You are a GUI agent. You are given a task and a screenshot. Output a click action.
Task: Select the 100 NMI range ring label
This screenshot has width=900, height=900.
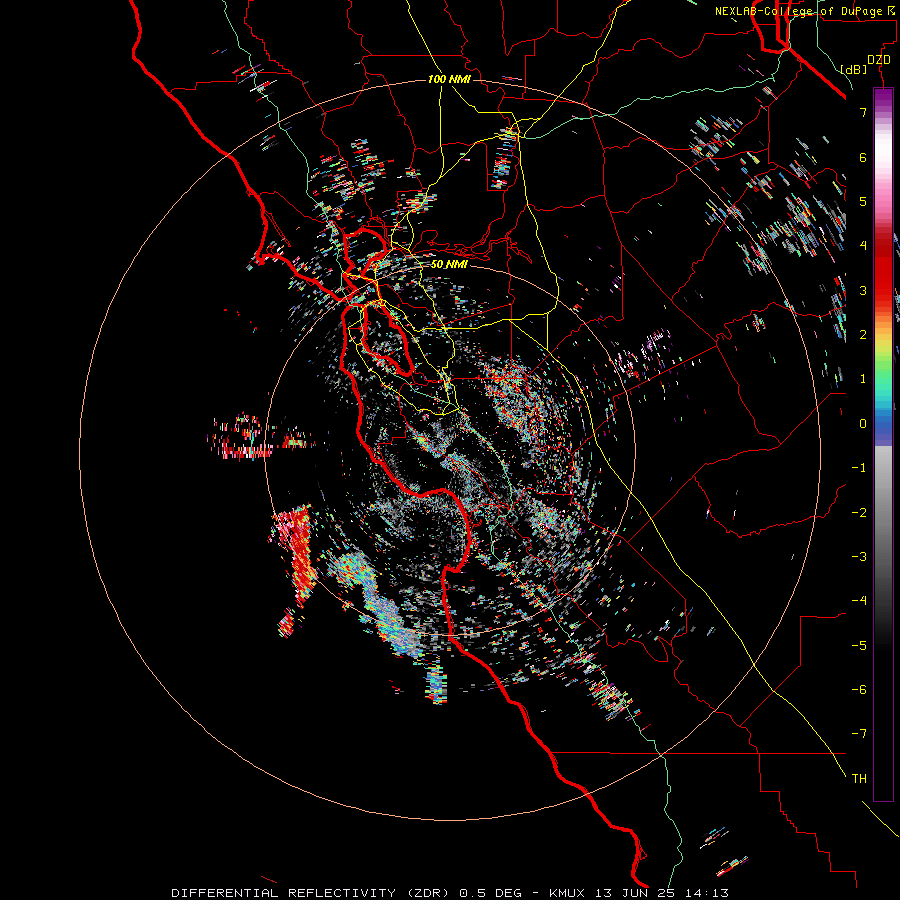(x=449, y=79)
